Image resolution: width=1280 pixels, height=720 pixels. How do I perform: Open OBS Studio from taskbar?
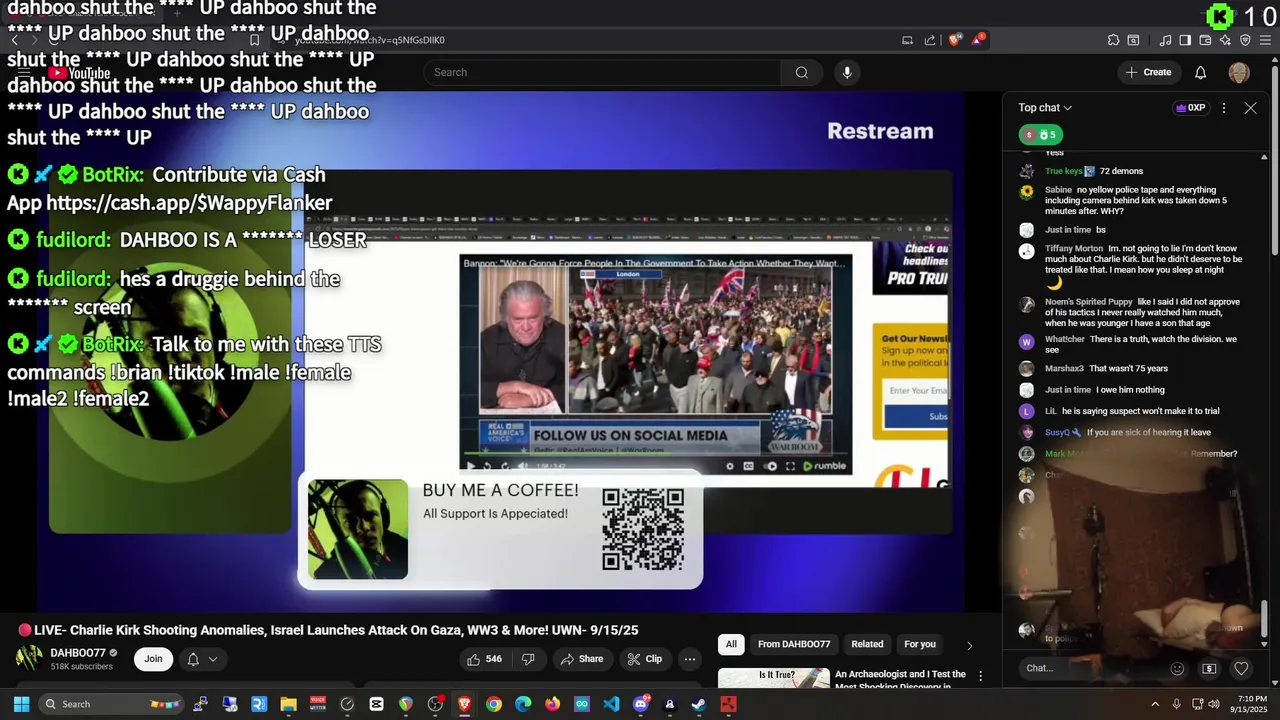(435, 704)
